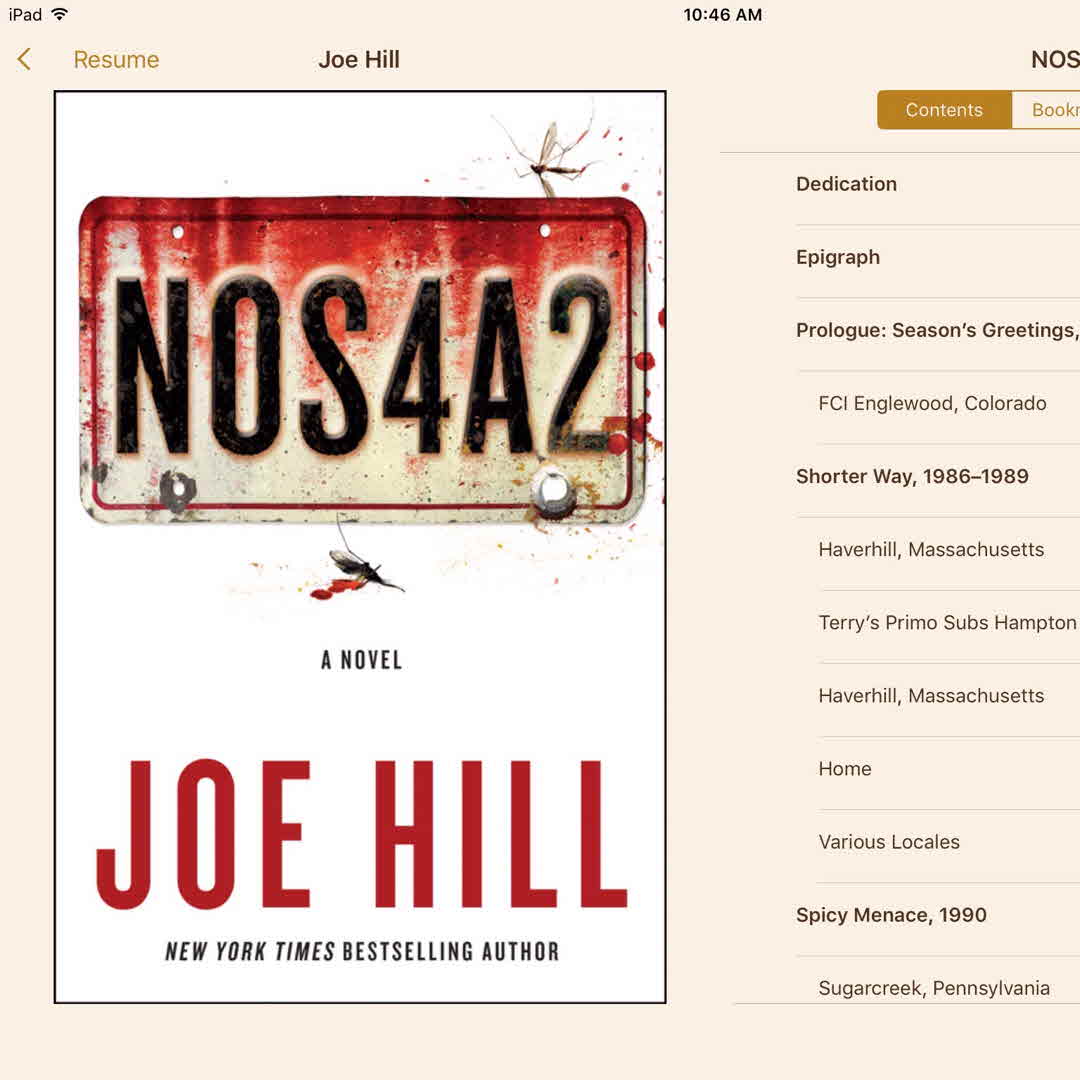Tap the back arrow icon
This screenshot has height=1080, width=1080.
coord(24,59)
